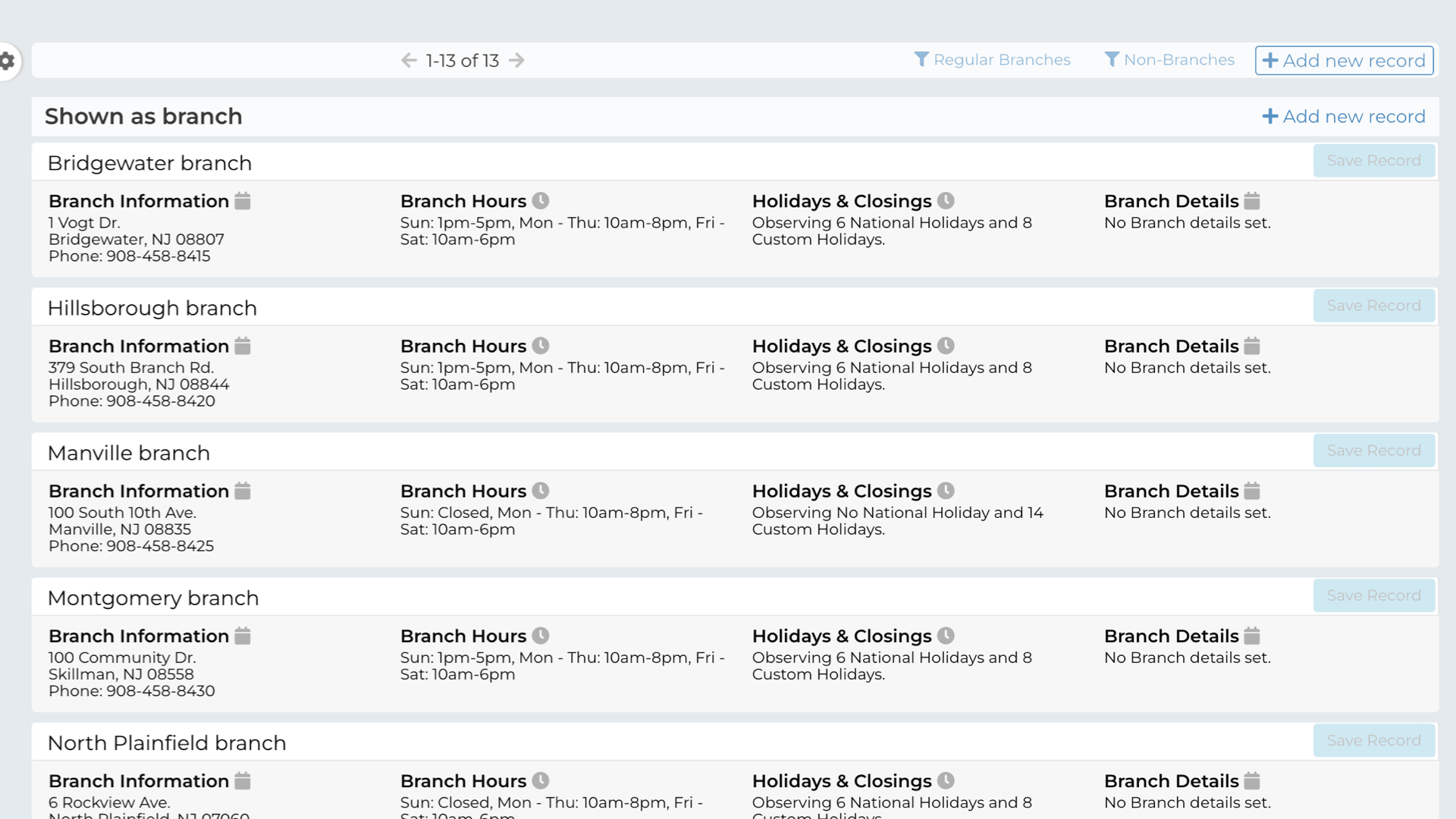Click the Shown as branch section header
This screenshot has height=819, width=1456.
[x=143, y=116]
